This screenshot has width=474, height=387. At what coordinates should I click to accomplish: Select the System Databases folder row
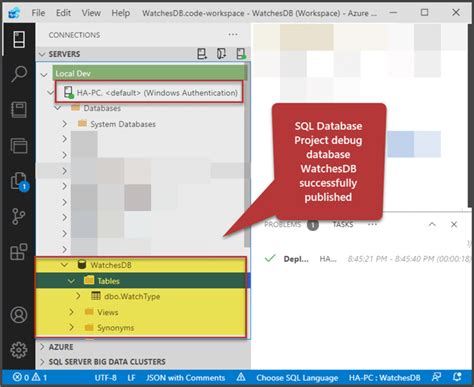(x=143, y=124)
